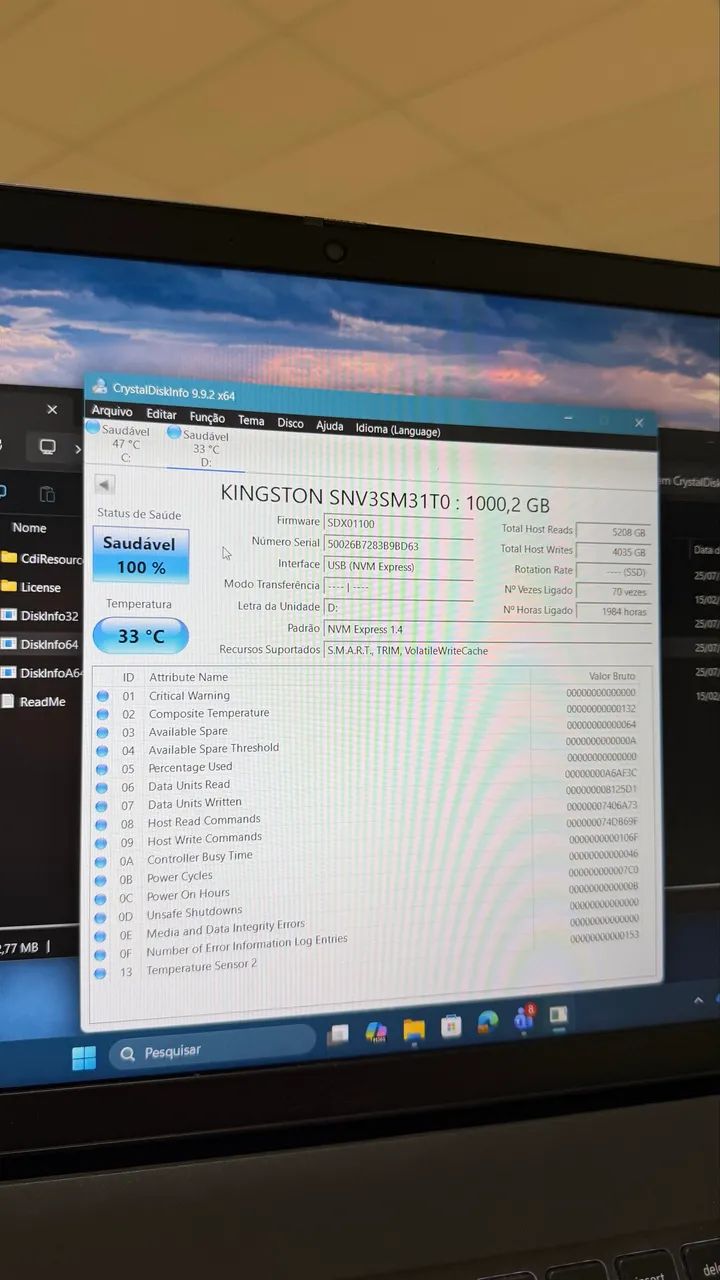
Task: Click the Nº Horas Ligado value 1984 horas
Action: [613, 611]
